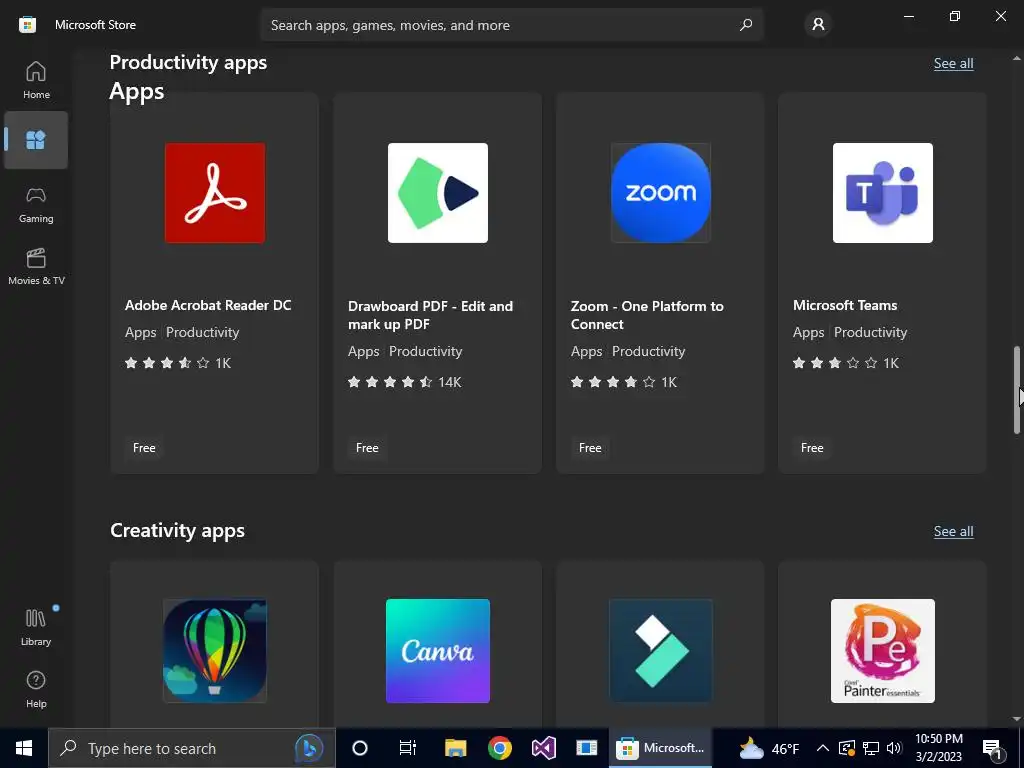Open the clock showing 10:50 PM
This screenshot has width=1024, height=768.
click(x=938, y=748)
